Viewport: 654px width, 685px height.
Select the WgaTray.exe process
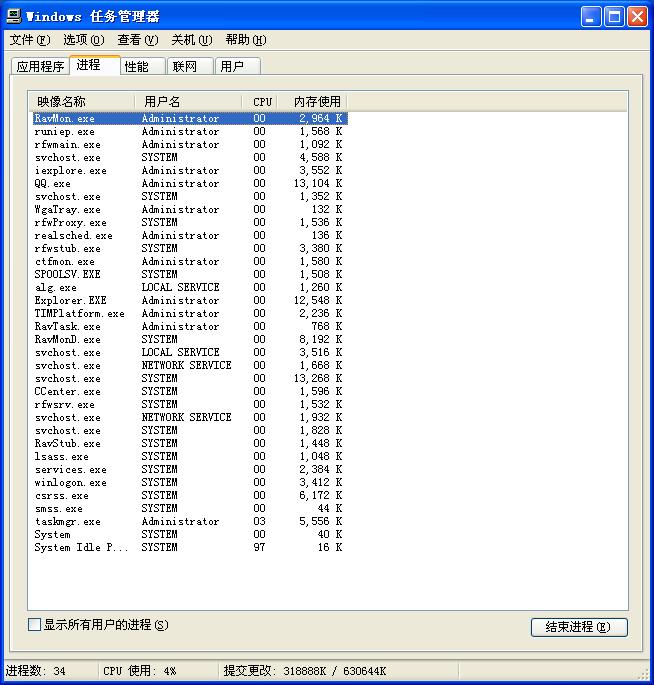tap(190, 210)
